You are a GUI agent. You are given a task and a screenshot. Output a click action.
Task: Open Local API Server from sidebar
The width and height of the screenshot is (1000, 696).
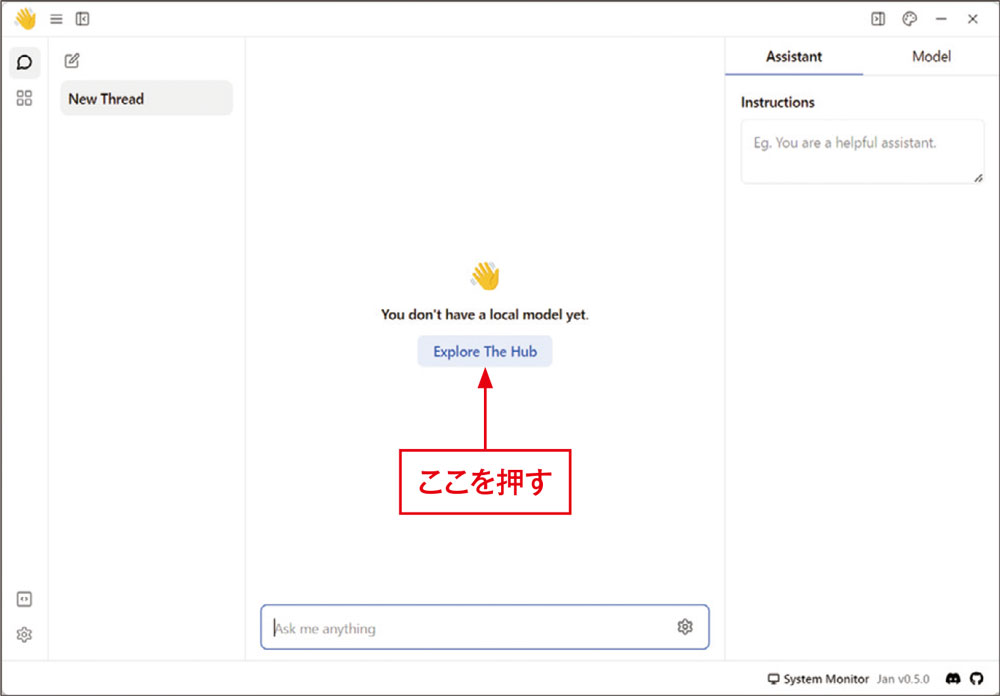pyautogui.click(x=25, y=599)
